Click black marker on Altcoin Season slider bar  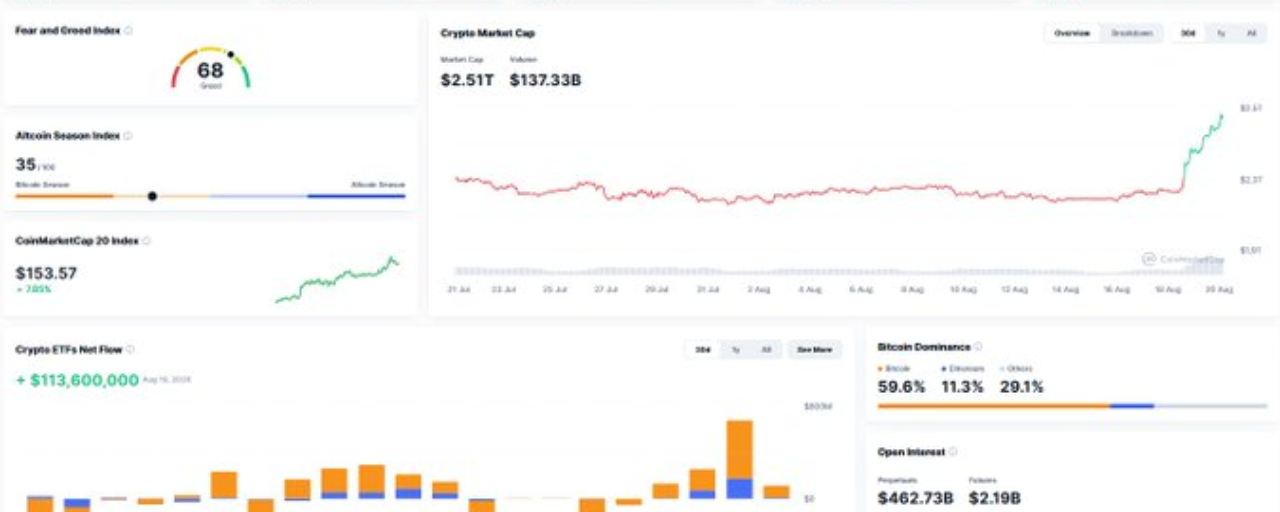coord(152,196)
